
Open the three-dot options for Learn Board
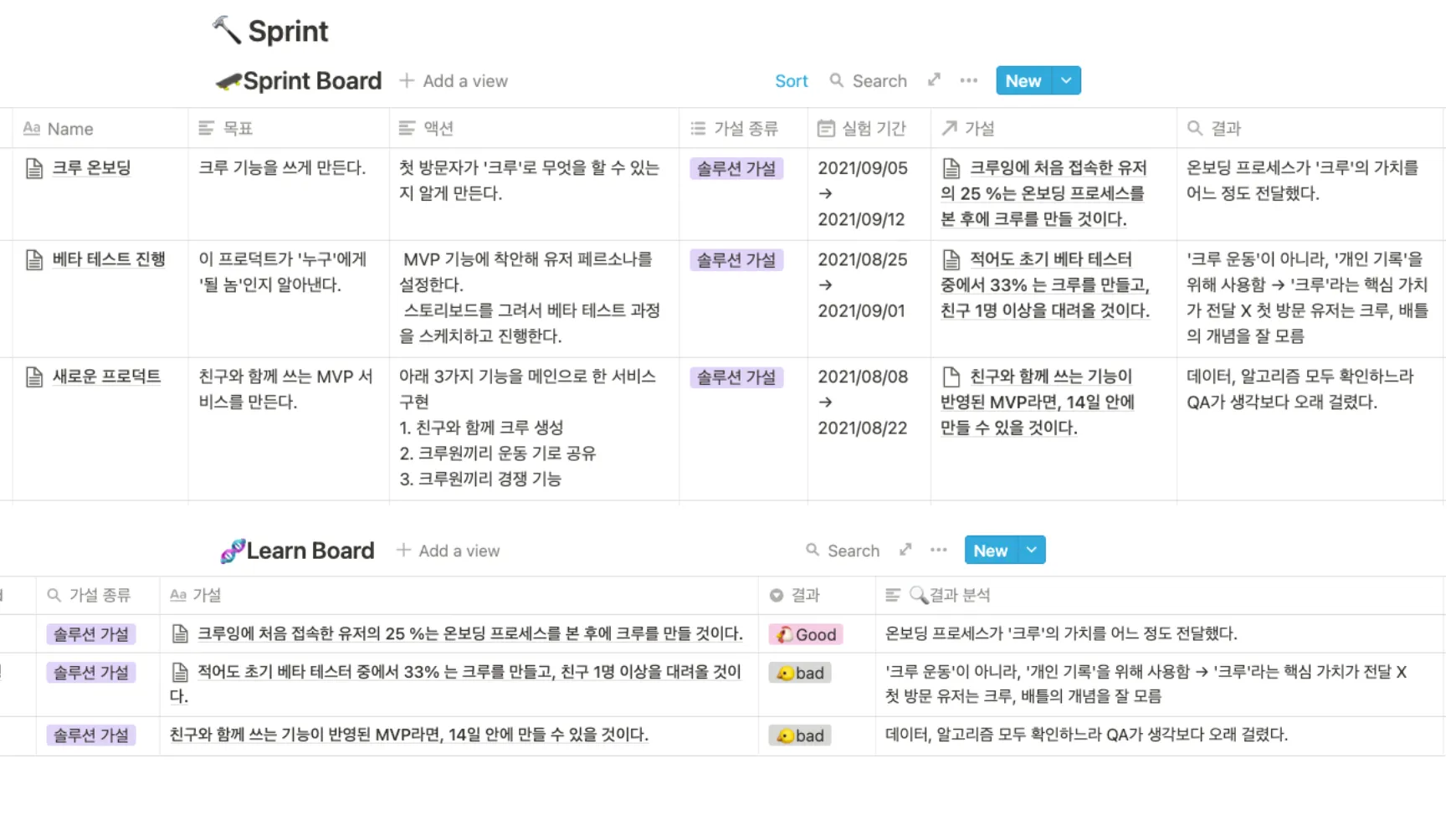point(938,550)
